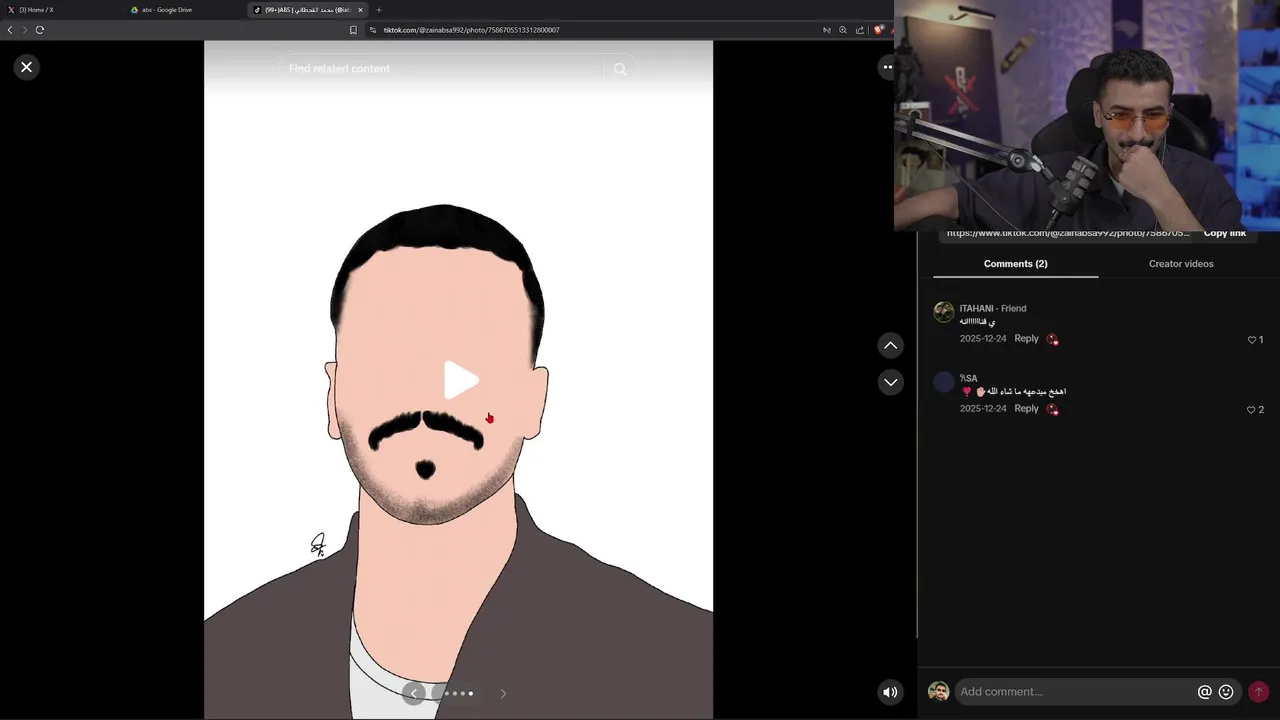Like ITAHANI's comment with heart icon
Viewport: 1280px width, 720px height.
coord(1251,340)
